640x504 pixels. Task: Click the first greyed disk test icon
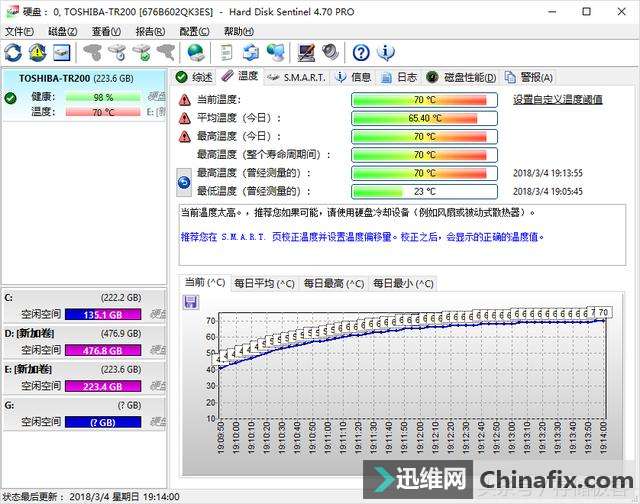click(x=93, y=53)
